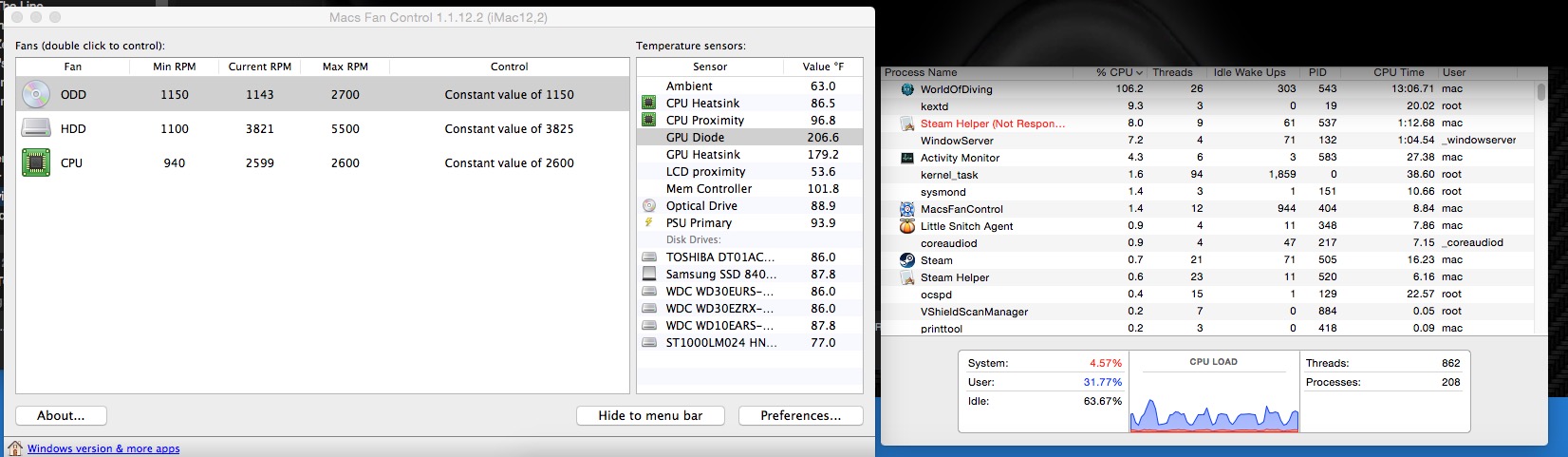Click the Samsung SSD 840 drive icon

pyautogui.click(x=649, y=274)
